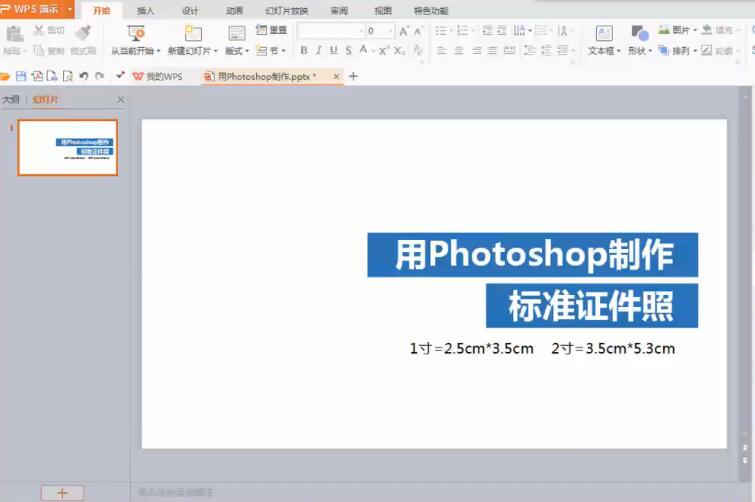Click the Save floppy disk icon
Image resolution: width=755 pixels, height=502 pixels.
pyautogui.click(x=21, y=76)
